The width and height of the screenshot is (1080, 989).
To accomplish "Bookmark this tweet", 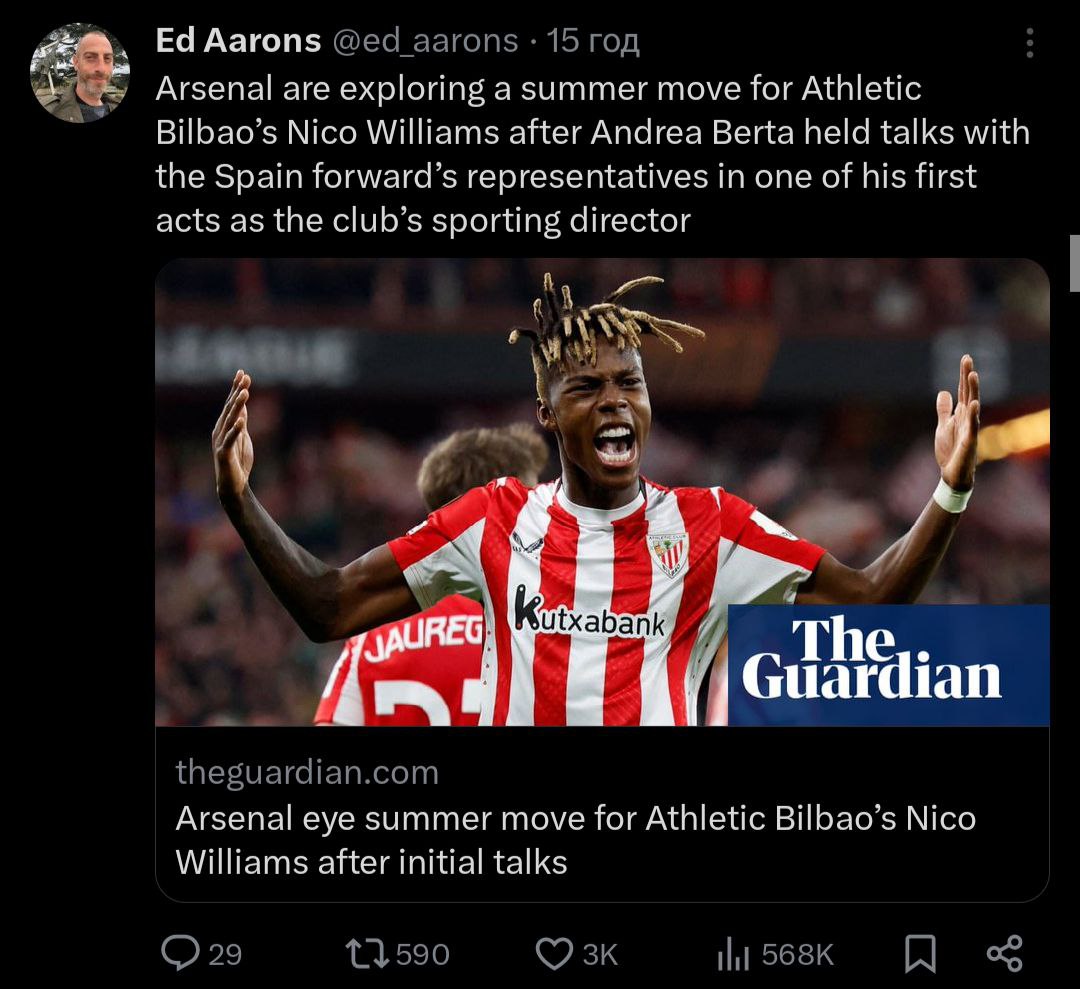I will [920, 954].
